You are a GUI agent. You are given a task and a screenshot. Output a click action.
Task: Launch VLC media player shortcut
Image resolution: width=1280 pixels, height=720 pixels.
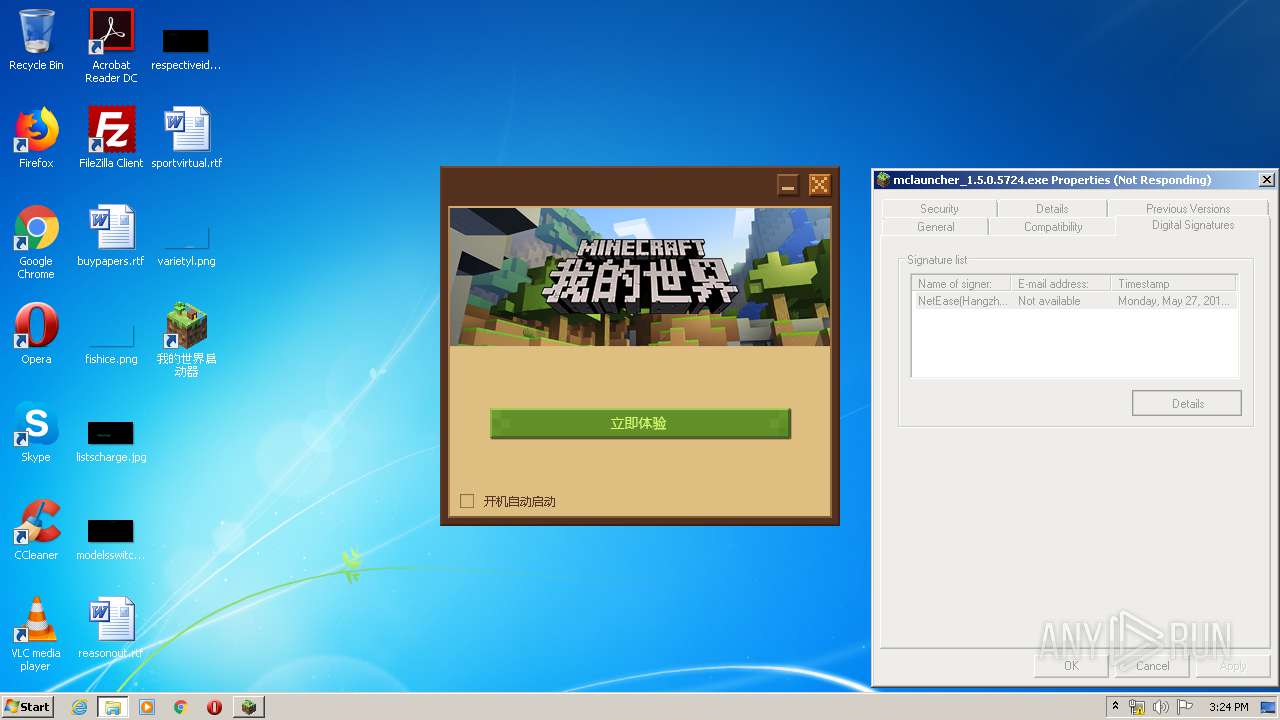[x=36, y=635]
